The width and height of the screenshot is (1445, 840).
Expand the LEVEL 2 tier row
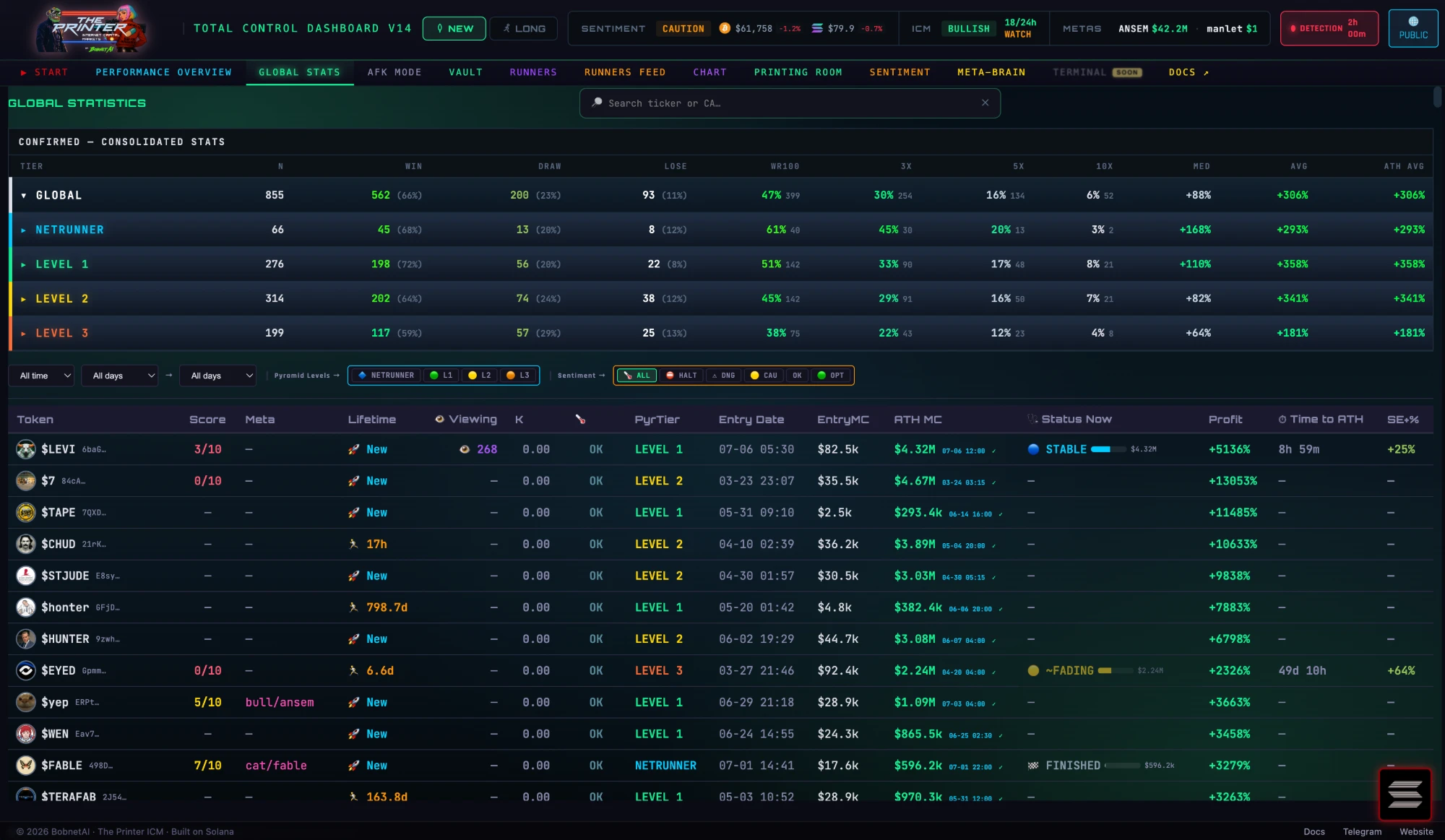(x=24, y=298)
